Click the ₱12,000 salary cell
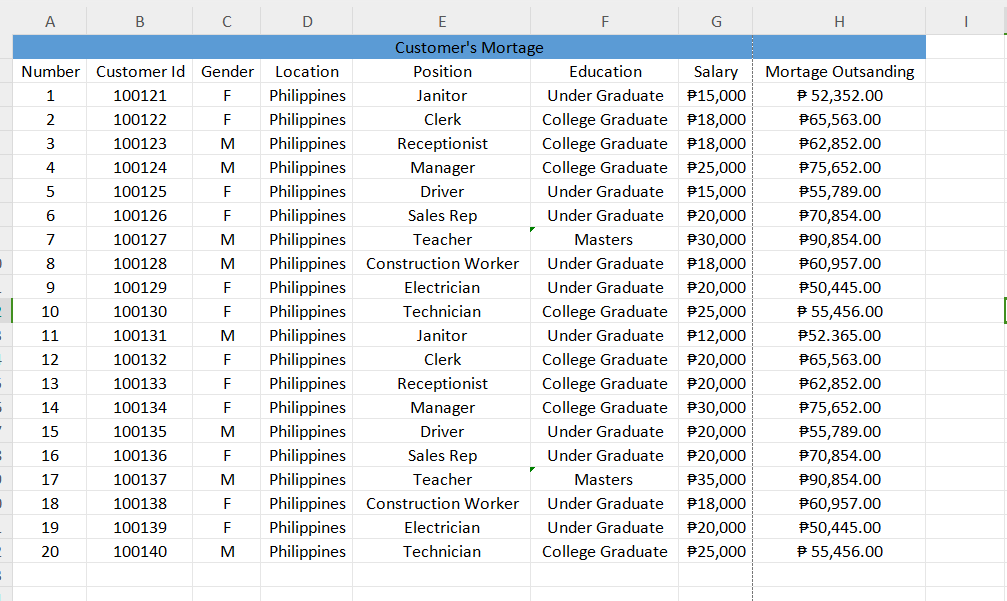The height and width of the screenshot is (601, 1007). tap(716, 335)
